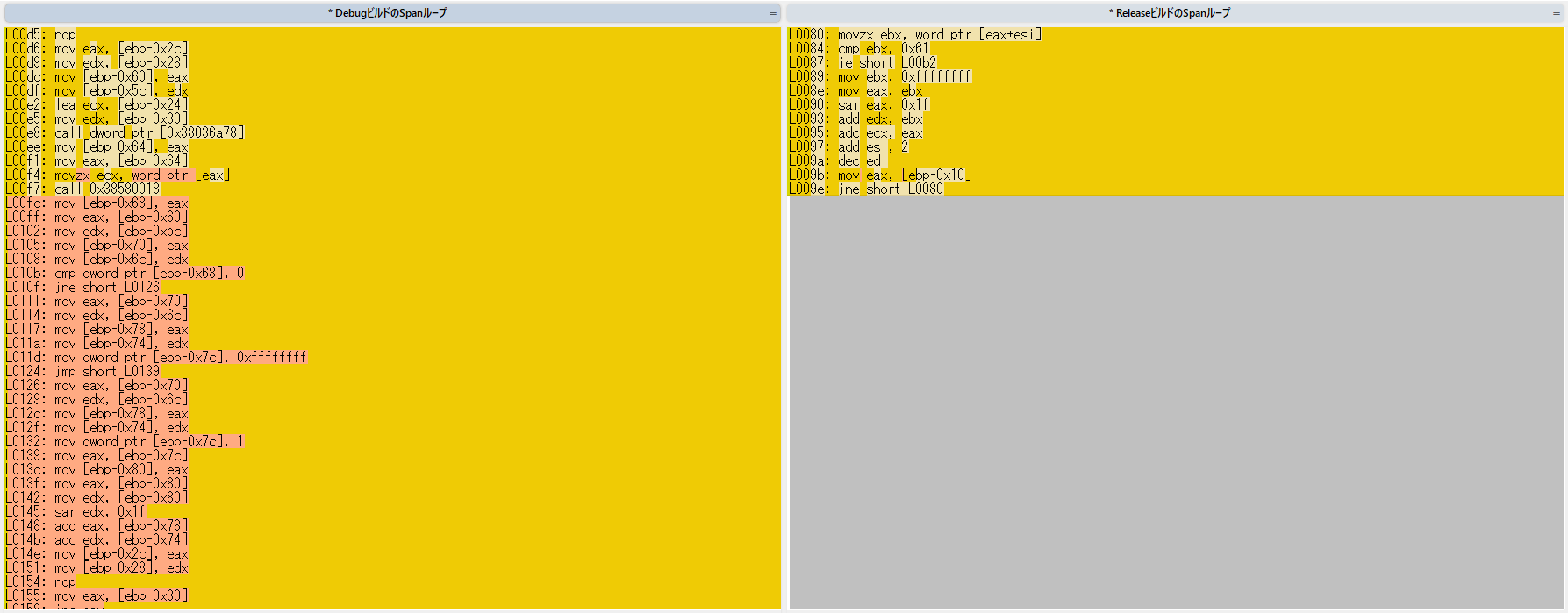
Task: Click line L0151: mov [ebp-0x28], edx
Action: pos(97,568)
